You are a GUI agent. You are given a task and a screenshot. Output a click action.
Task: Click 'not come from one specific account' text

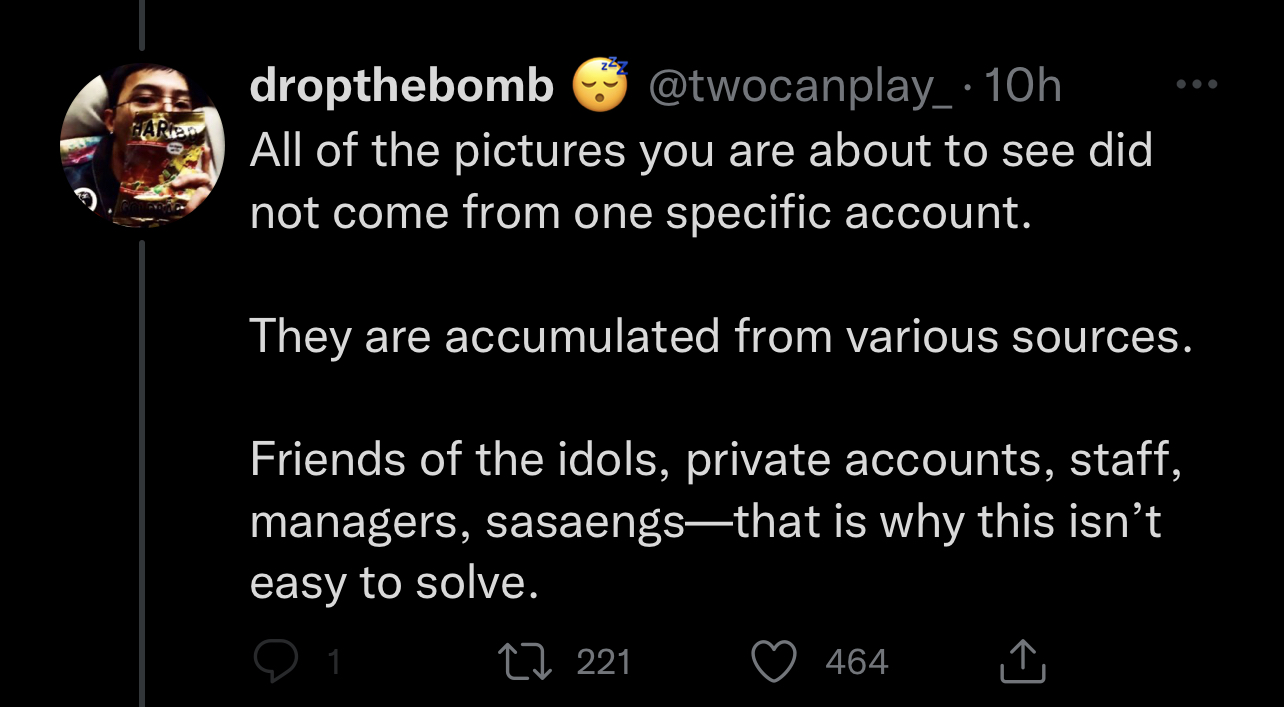pyautogui.click(x=640, y=212)
